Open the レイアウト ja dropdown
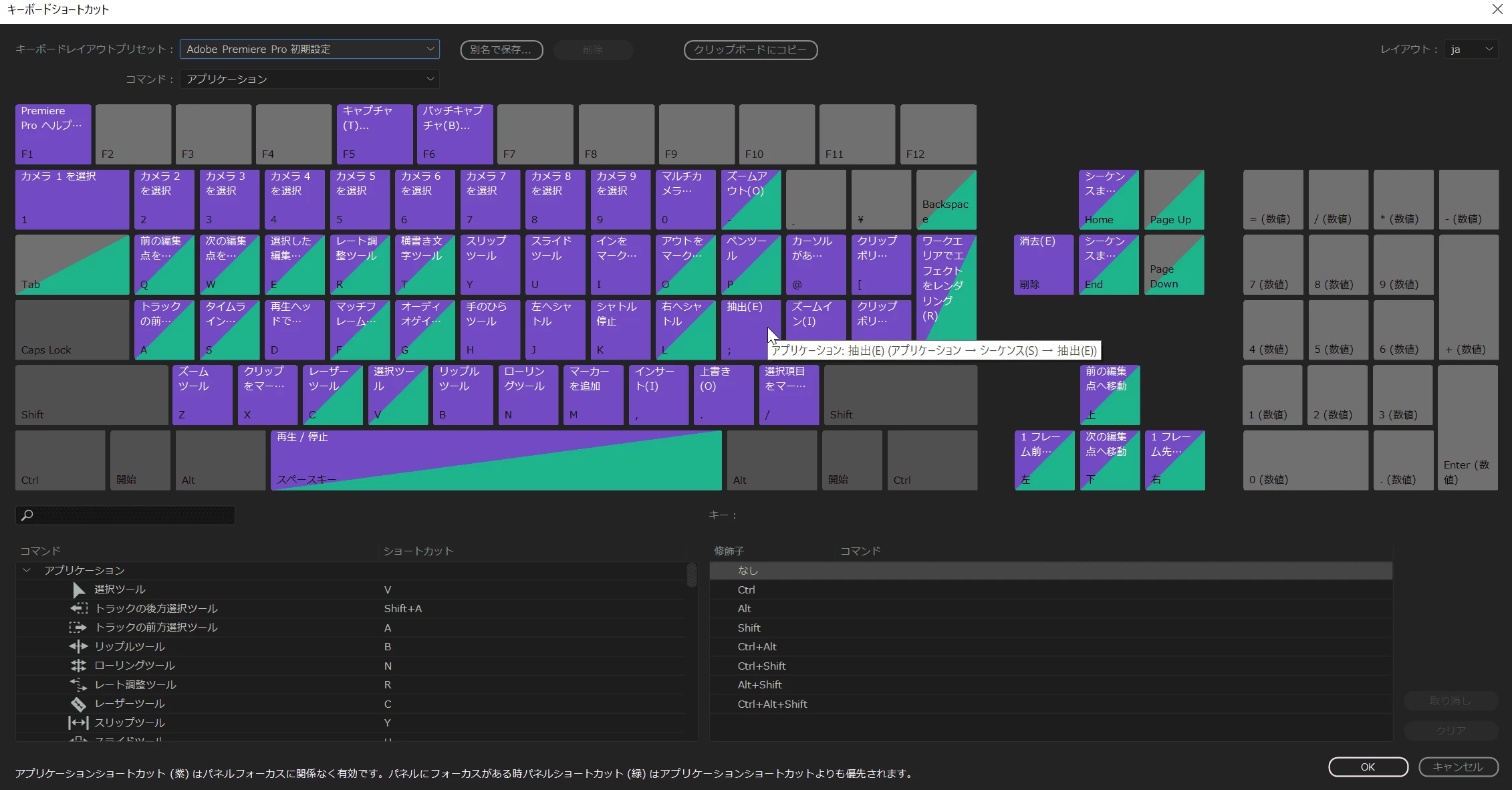The height and width of the screenshot is (790, 1512). click(x=1471, y=49)
